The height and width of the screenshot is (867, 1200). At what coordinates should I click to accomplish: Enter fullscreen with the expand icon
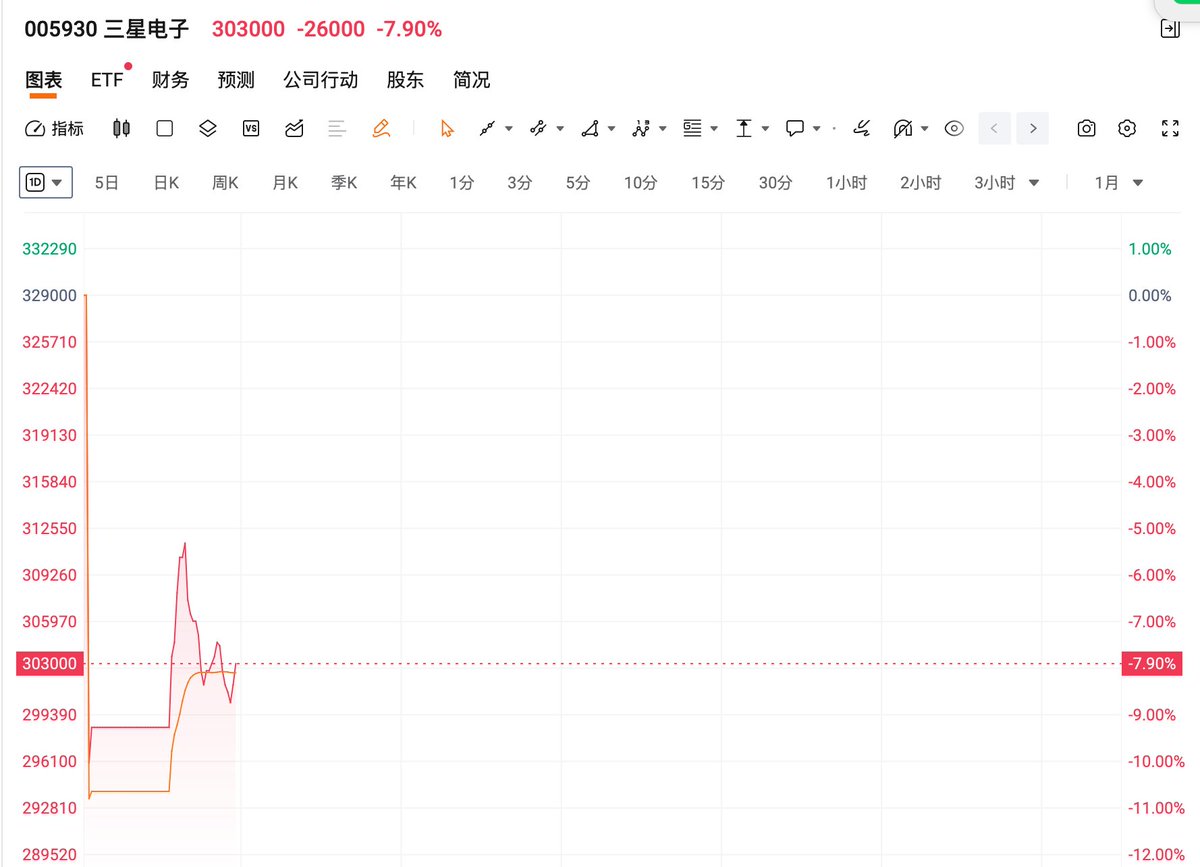click(1170, 128)
